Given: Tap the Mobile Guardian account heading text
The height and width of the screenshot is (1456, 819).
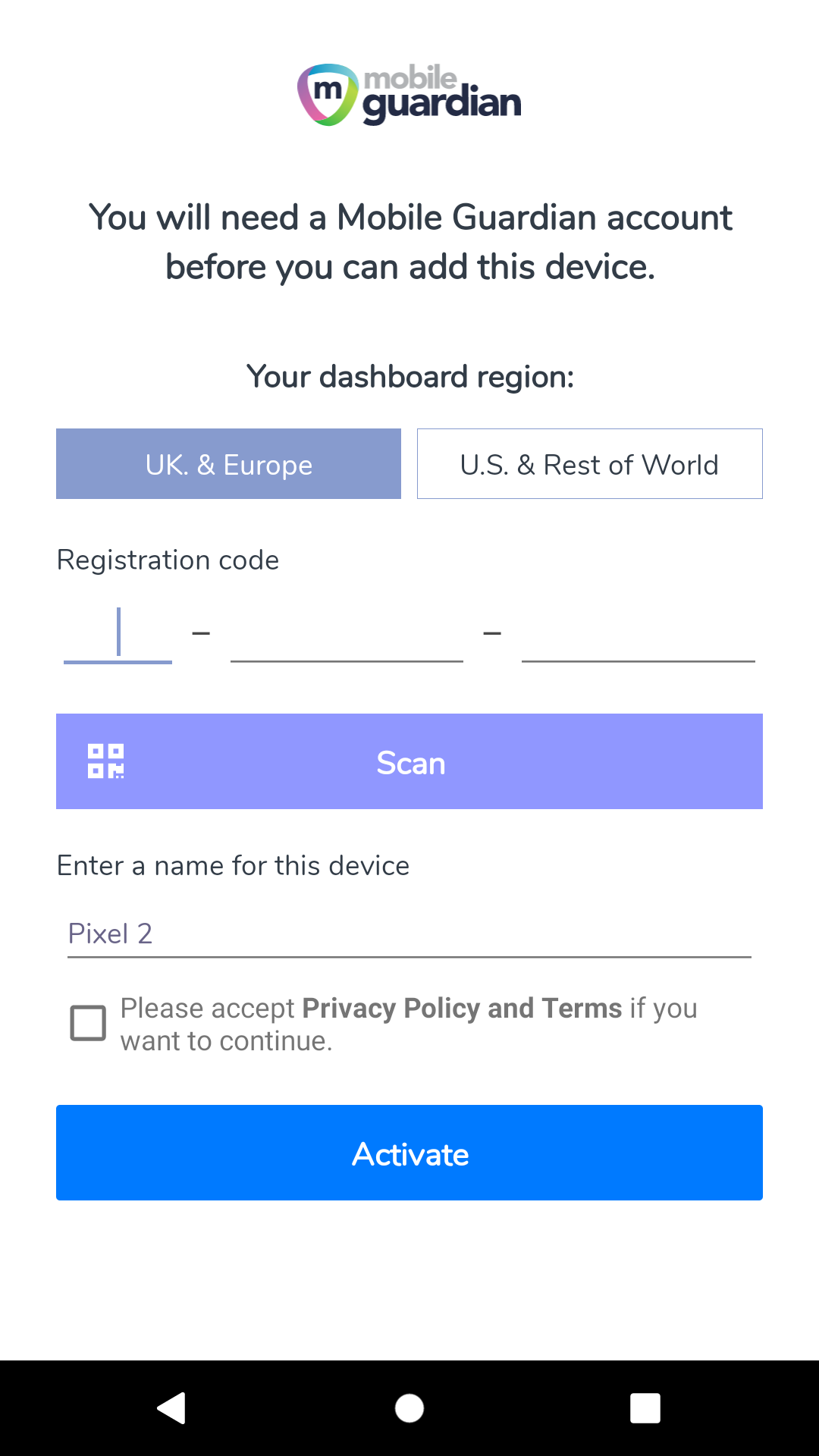Looking at the screenshot, I should (410, 242).
